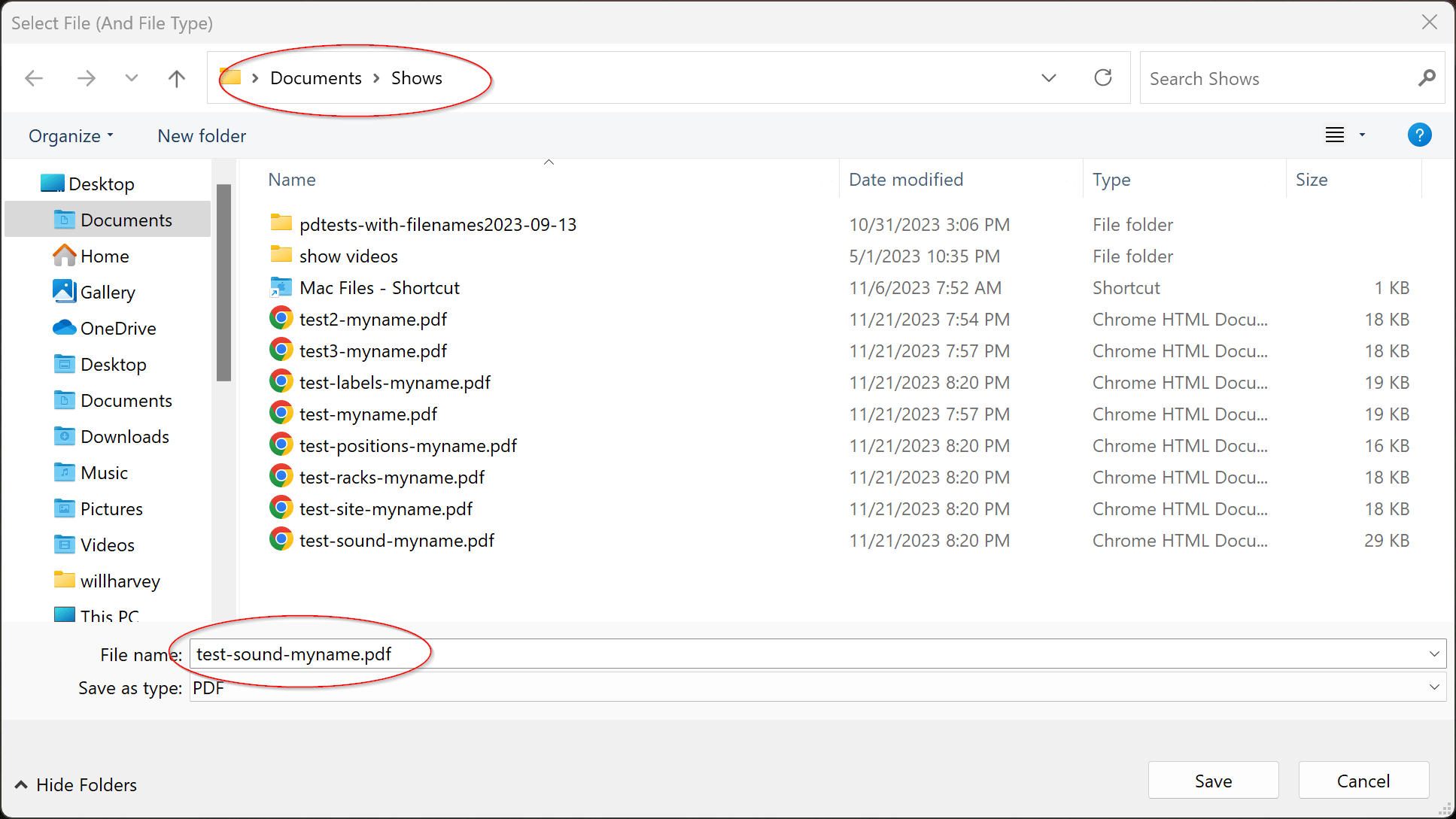Viewport: 1456px width, 819px height.
Task: Click the Up one level arrow
Action: point(176,78)
